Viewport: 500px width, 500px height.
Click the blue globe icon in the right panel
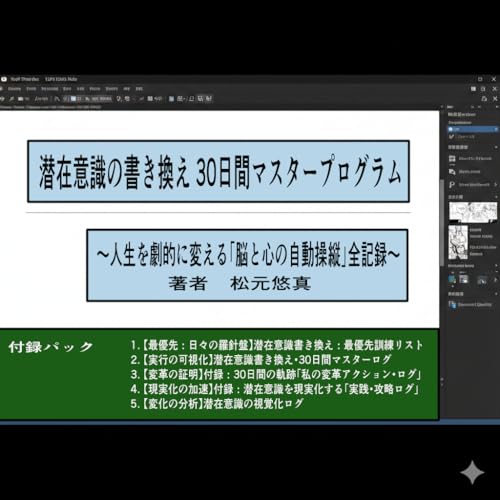(x=452, y=279)
